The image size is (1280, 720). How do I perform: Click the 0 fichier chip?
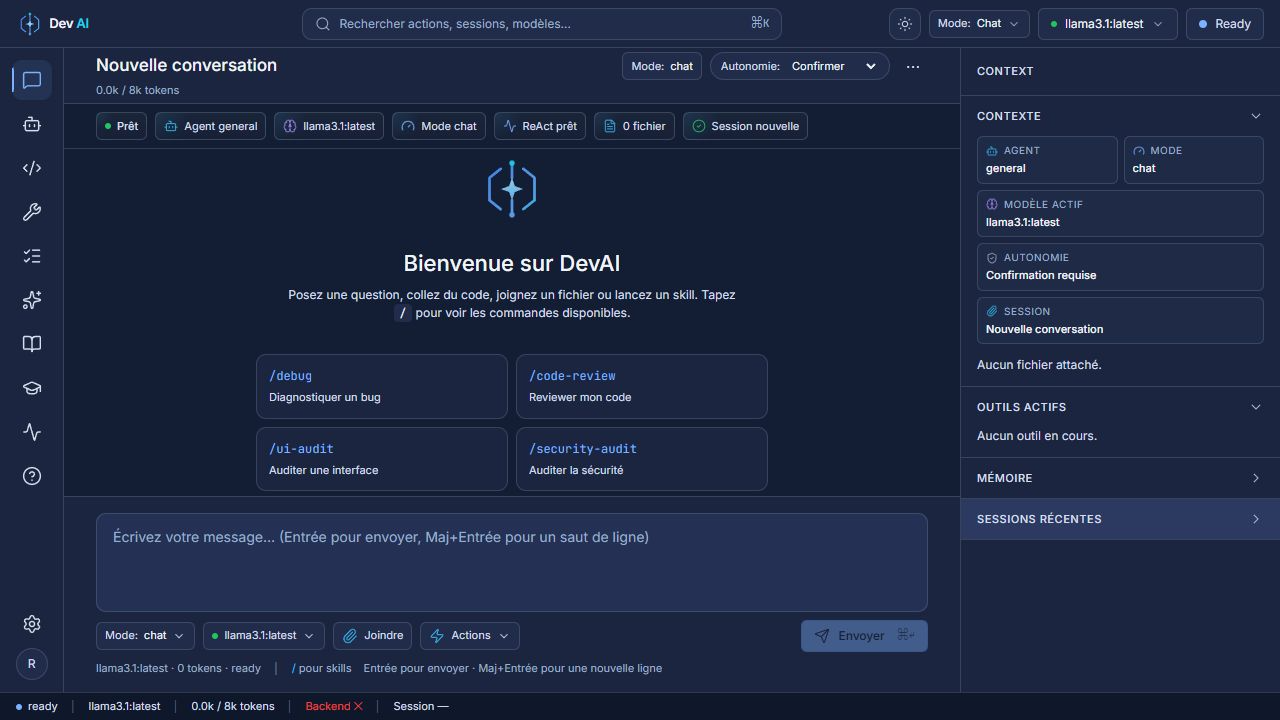click(x=634, y=126)
